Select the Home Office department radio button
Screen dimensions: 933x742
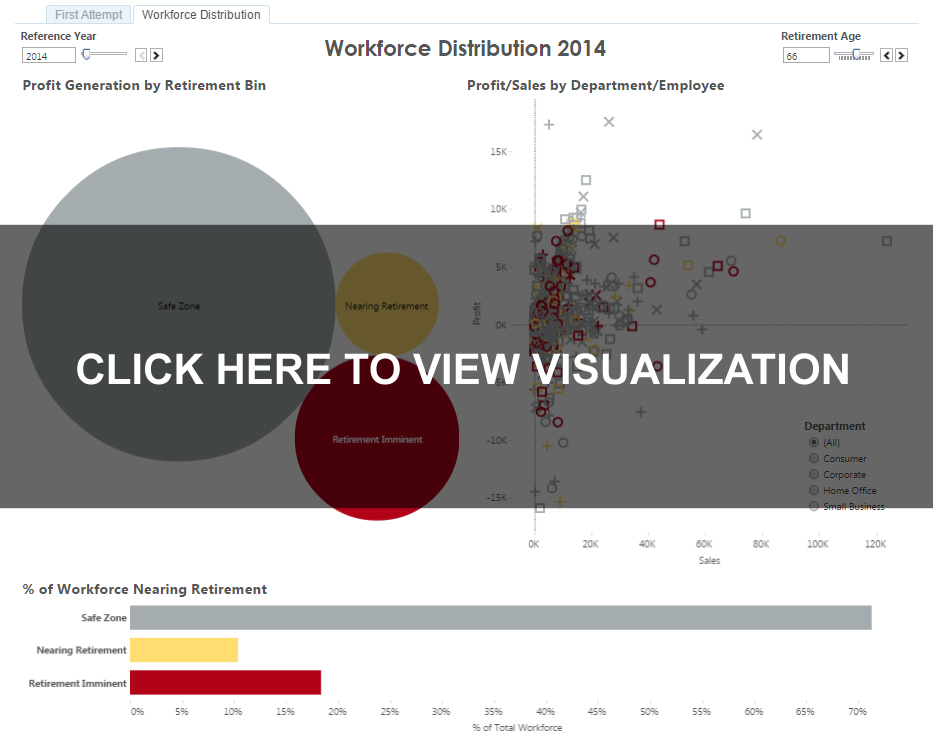814,490
